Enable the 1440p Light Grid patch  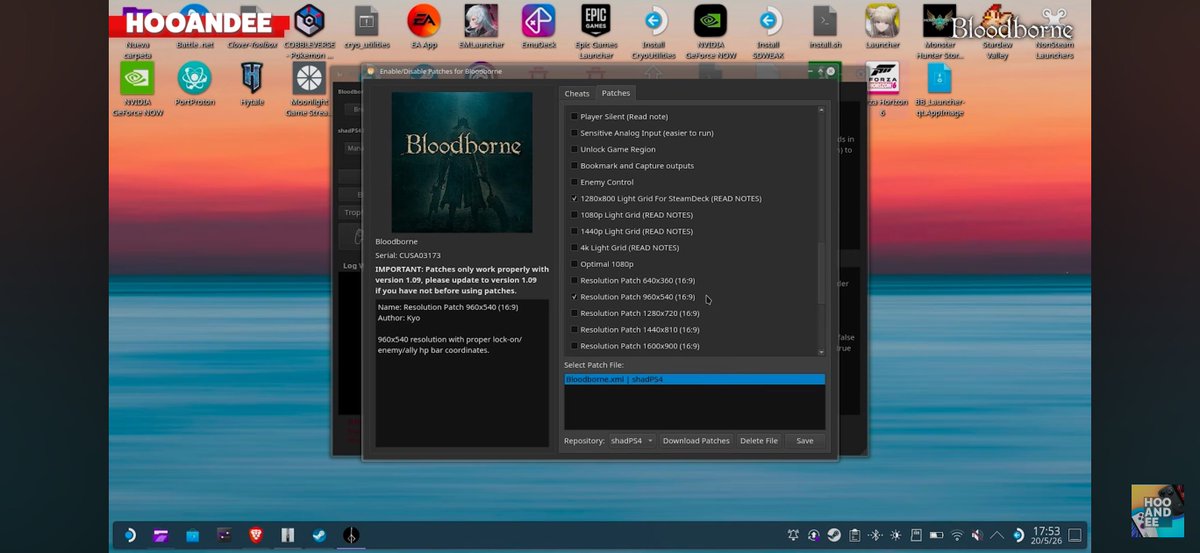(x=574, y=231)
